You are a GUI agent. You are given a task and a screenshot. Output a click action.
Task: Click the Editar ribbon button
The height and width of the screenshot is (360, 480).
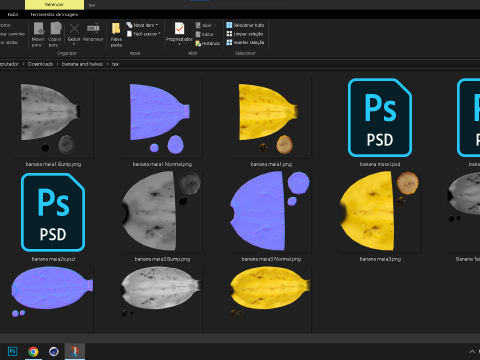point(205,34)
